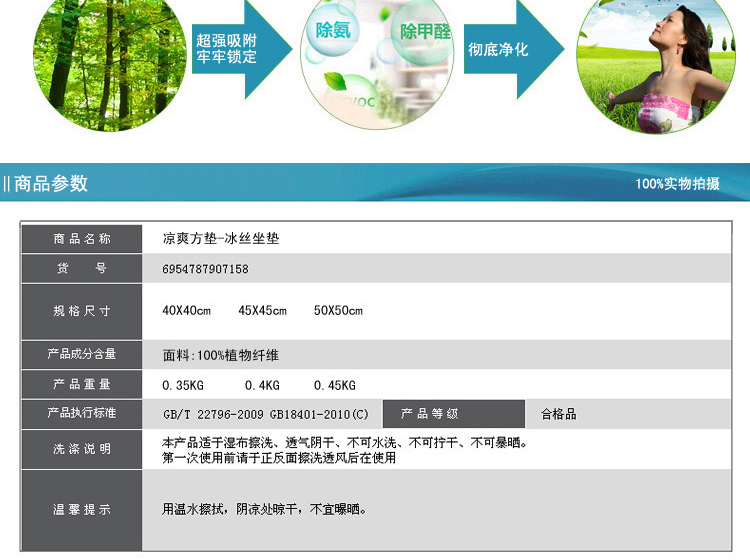
Task: Click the 50X50cm size value
Action: point(338,310)
